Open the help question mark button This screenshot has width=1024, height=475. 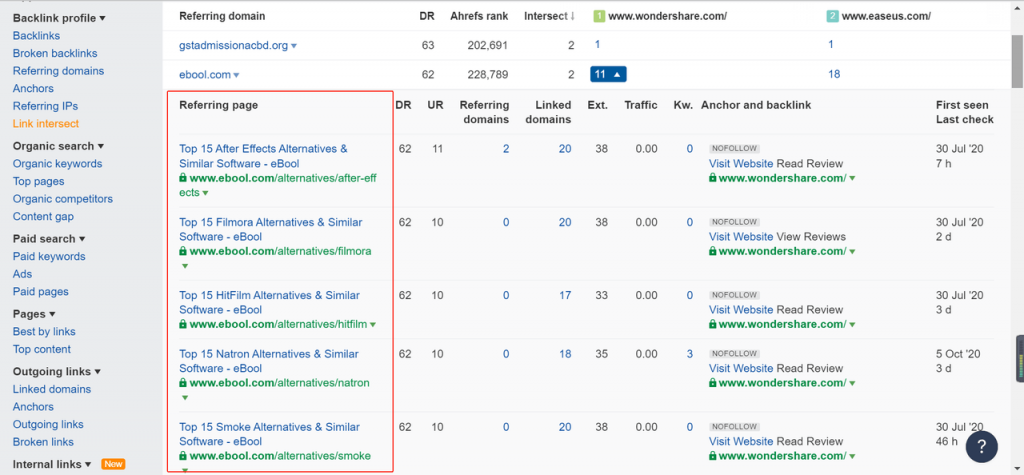(x=982, y=447)
